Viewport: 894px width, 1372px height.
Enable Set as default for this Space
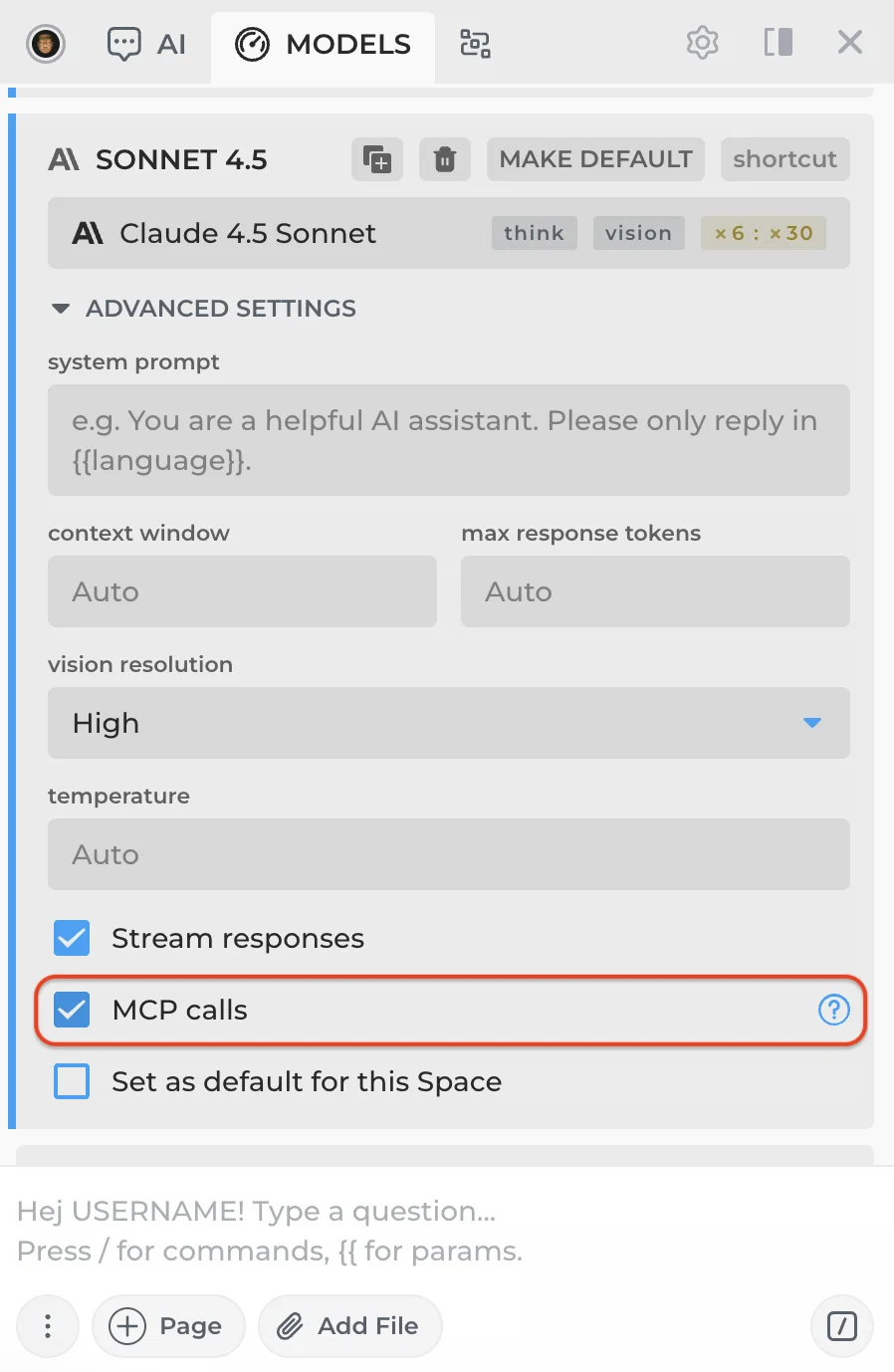coord(72,1081)
